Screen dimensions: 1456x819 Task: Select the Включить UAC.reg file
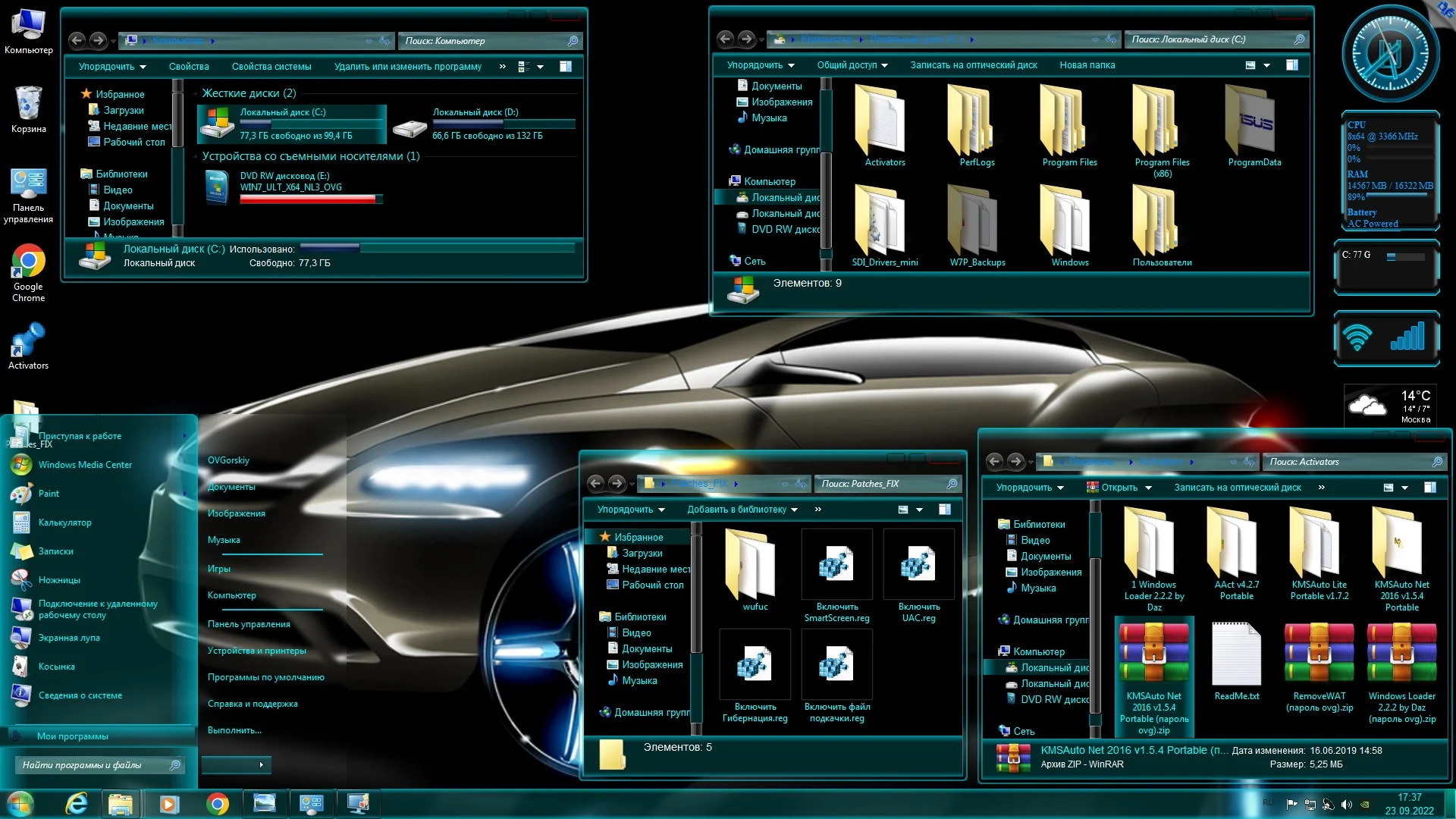(x=918, y=566)
